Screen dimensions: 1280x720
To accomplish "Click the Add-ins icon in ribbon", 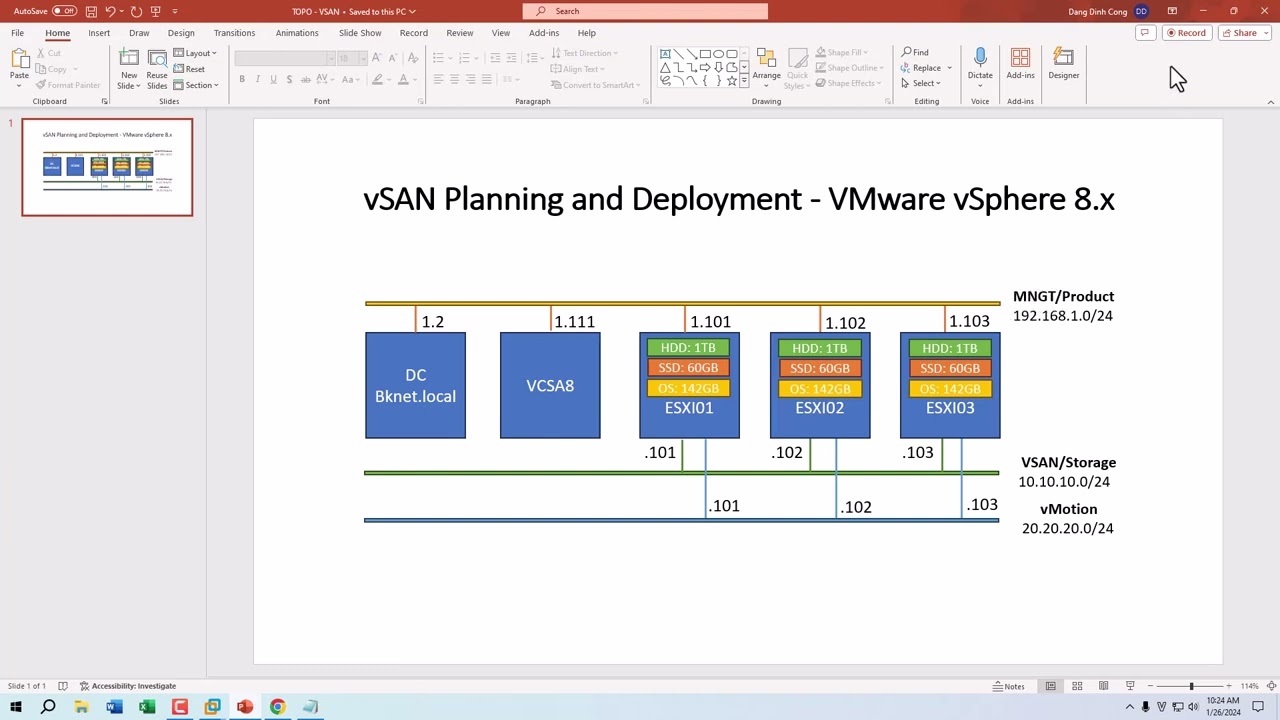I will [1020, 58].
